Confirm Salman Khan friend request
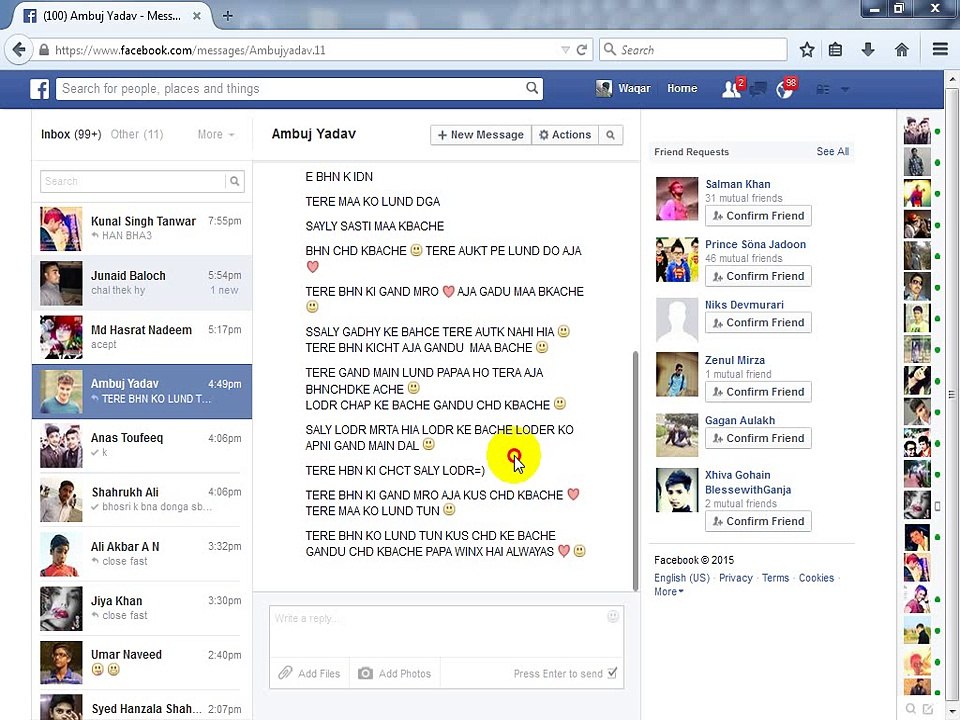Image resolution: width=960 pixels, height=720 pixels. coord(758,216)
